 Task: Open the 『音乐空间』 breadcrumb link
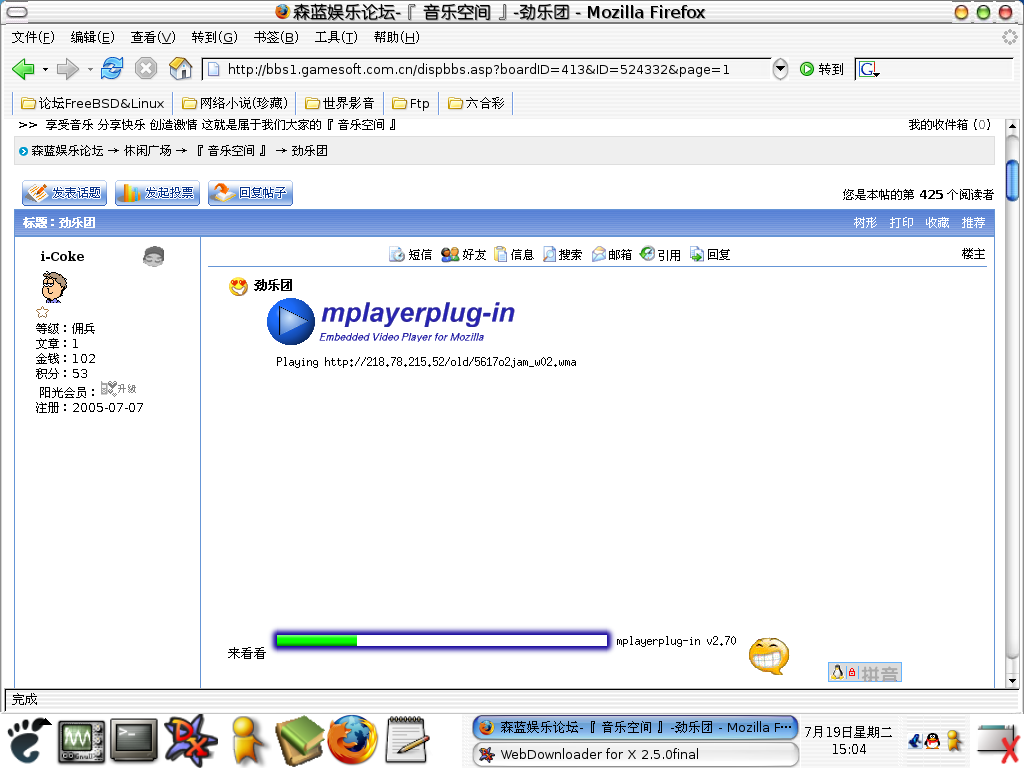point(231,151)
